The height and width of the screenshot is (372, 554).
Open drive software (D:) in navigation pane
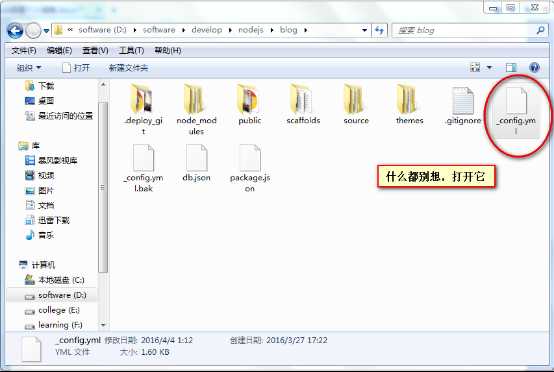[55, 295]
